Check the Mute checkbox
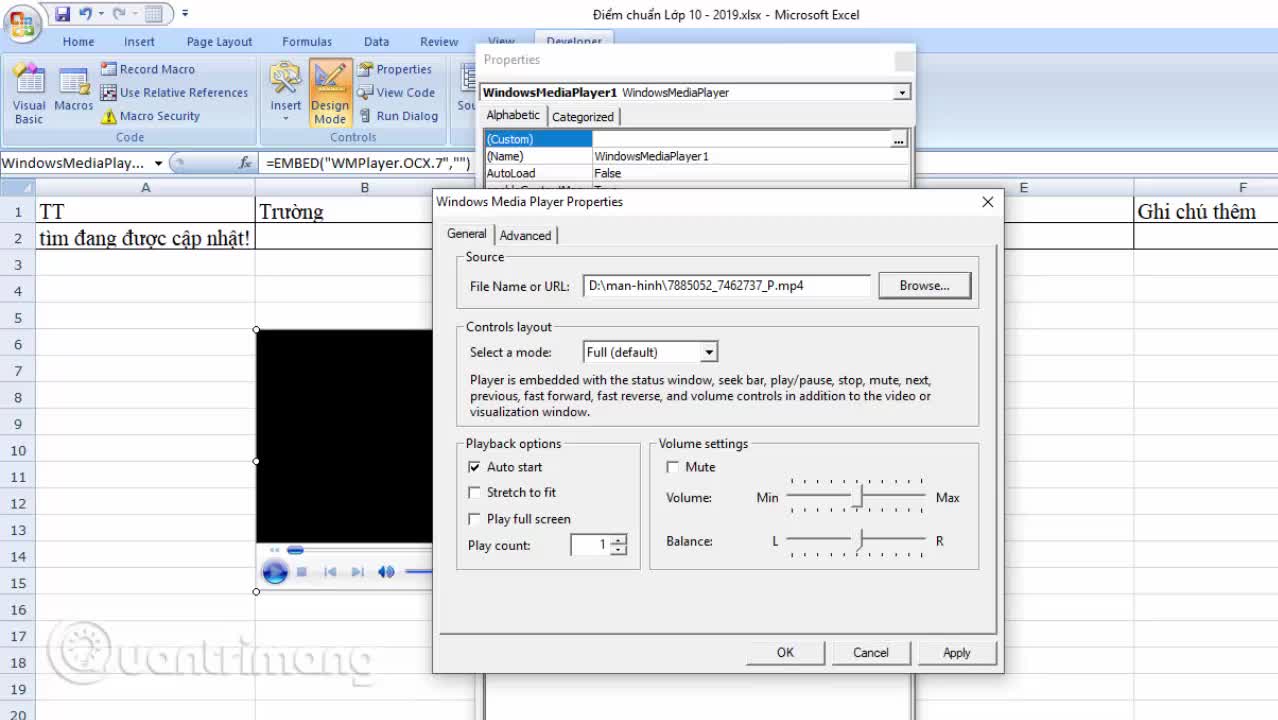This screenshot has height=720, width=1278. [x=672, y=467]
